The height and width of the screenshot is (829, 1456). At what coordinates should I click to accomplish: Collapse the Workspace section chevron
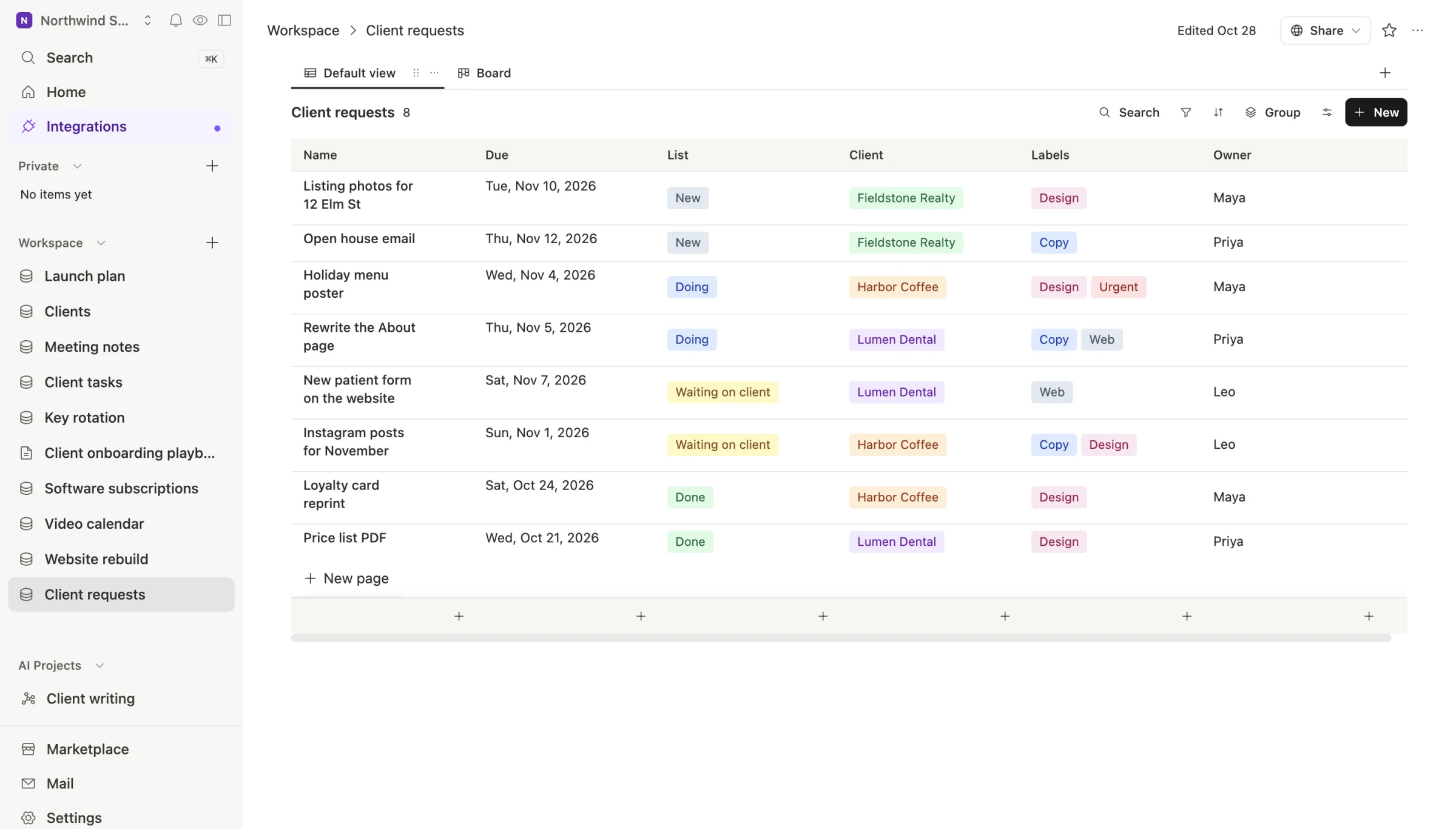tap(101, 243)
